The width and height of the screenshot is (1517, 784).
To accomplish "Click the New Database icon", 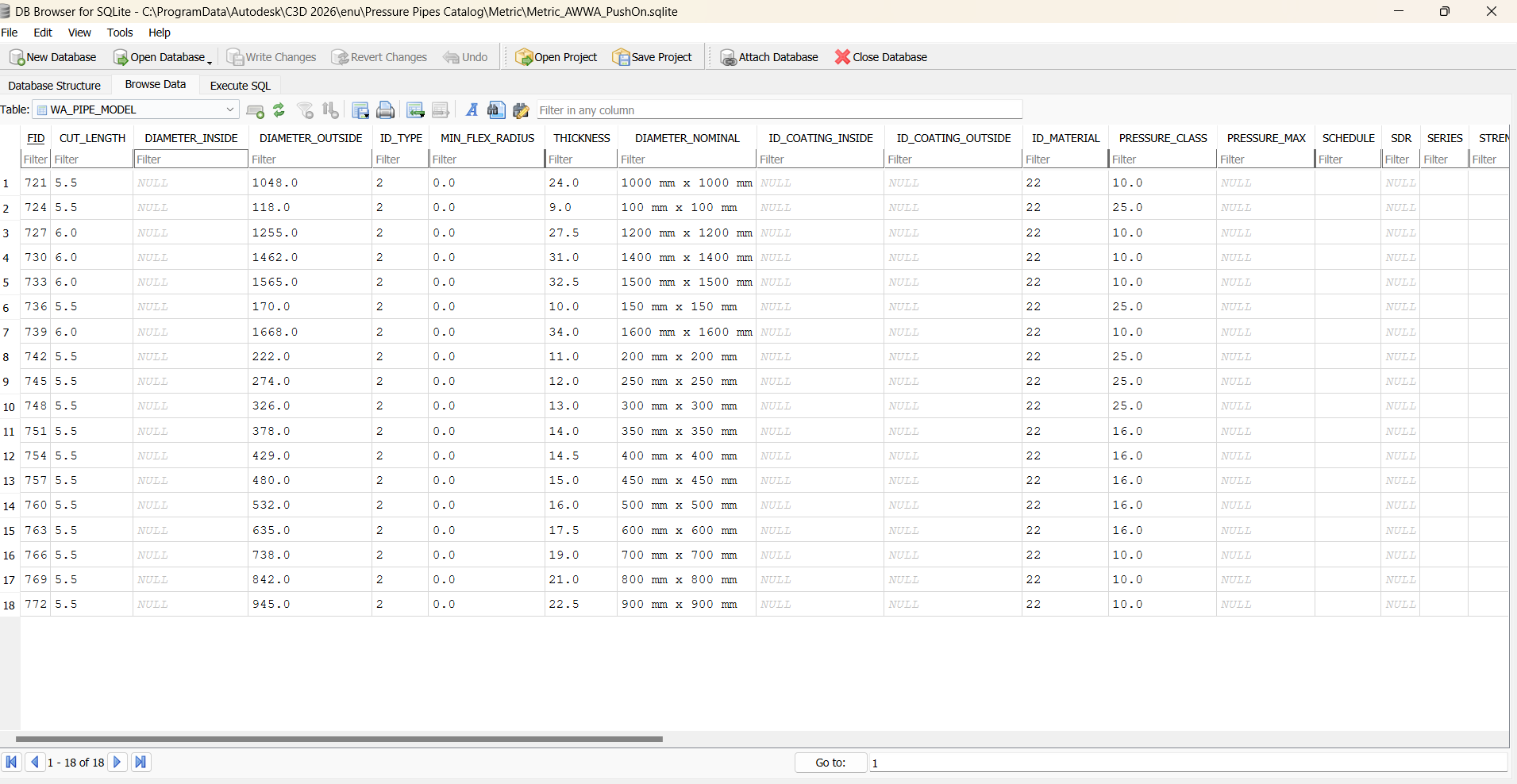I will click(x=17, y=57).
